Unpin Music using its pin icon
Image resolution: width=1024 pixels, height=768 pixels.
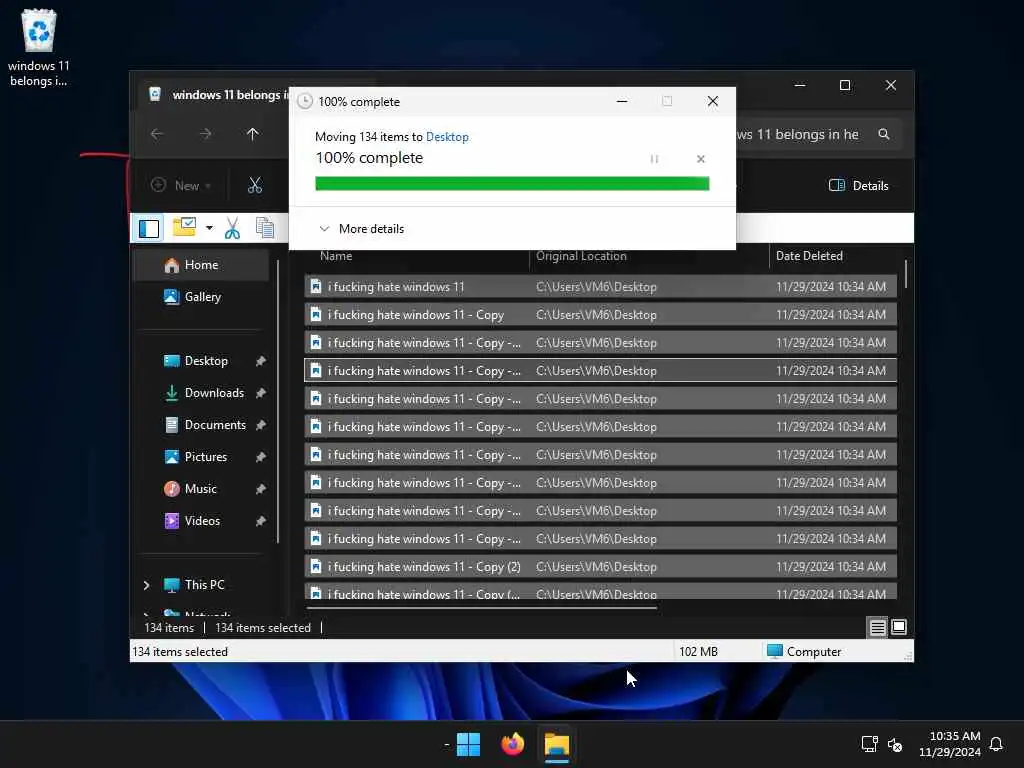tap(261, 489)
